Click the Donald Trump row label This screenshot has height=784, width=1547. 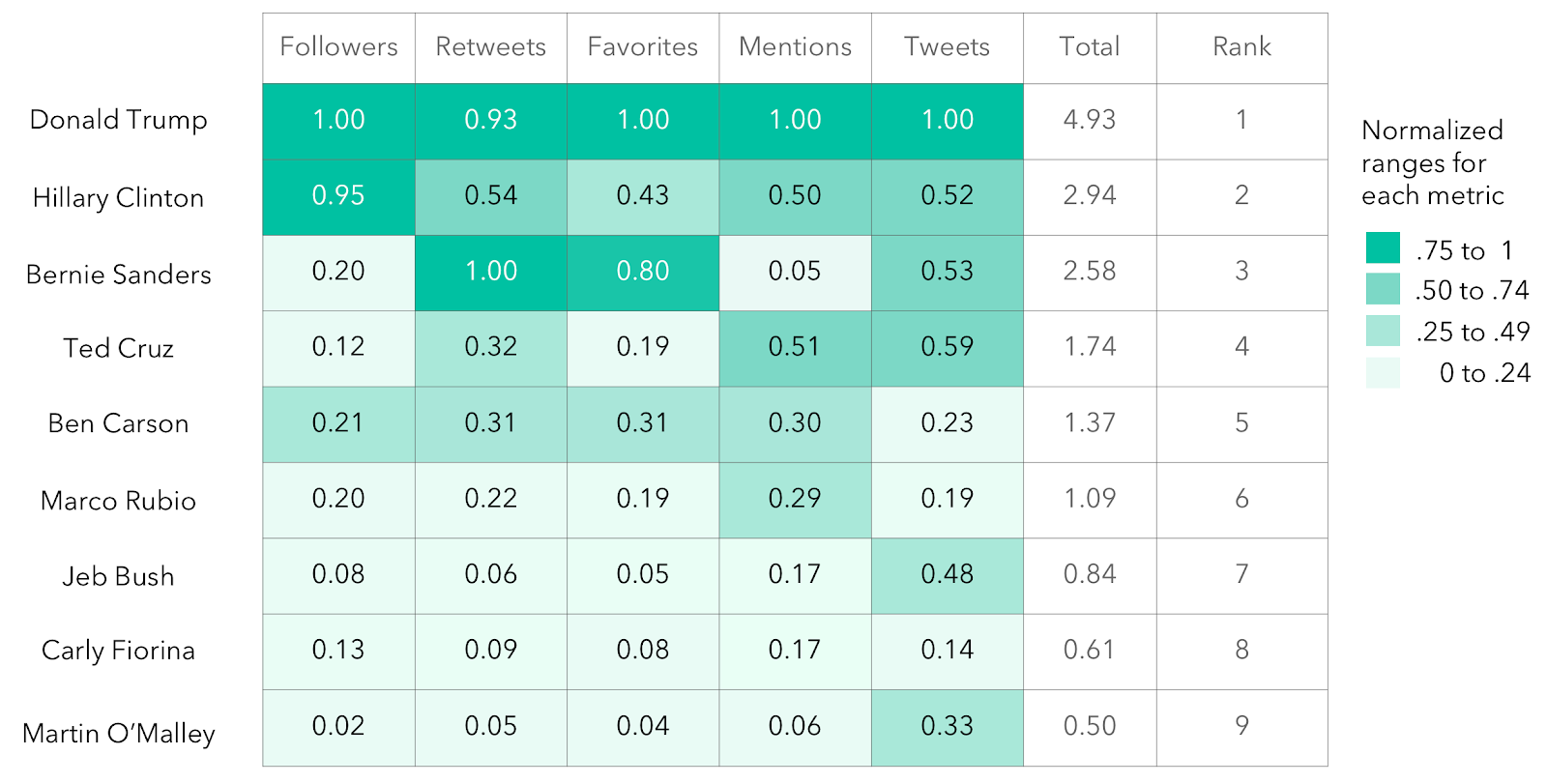[119, 120]
